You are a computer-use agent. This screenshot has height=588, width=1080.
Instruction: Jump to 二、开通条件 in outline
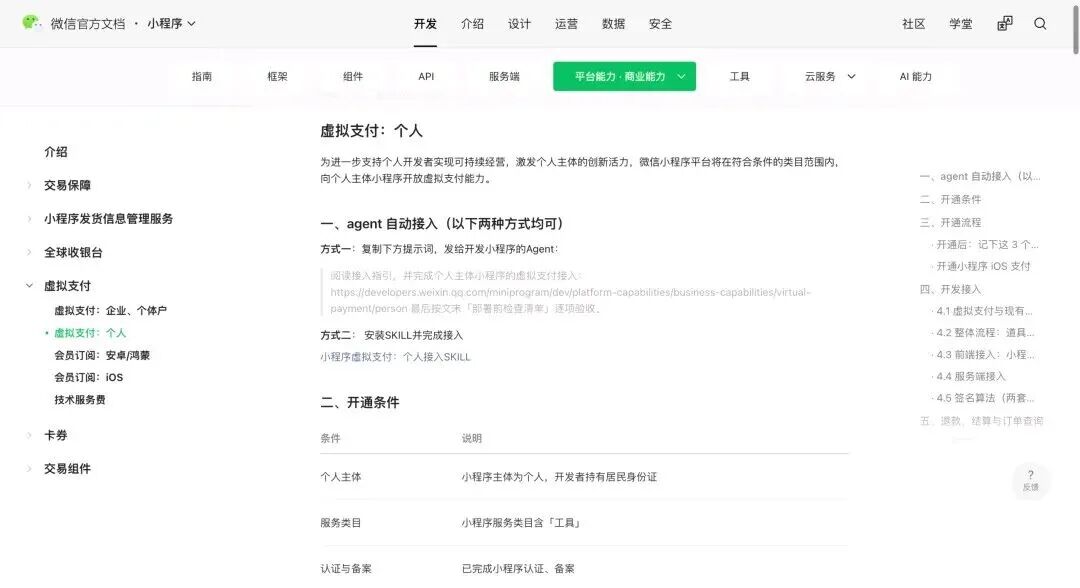(951, 199)
